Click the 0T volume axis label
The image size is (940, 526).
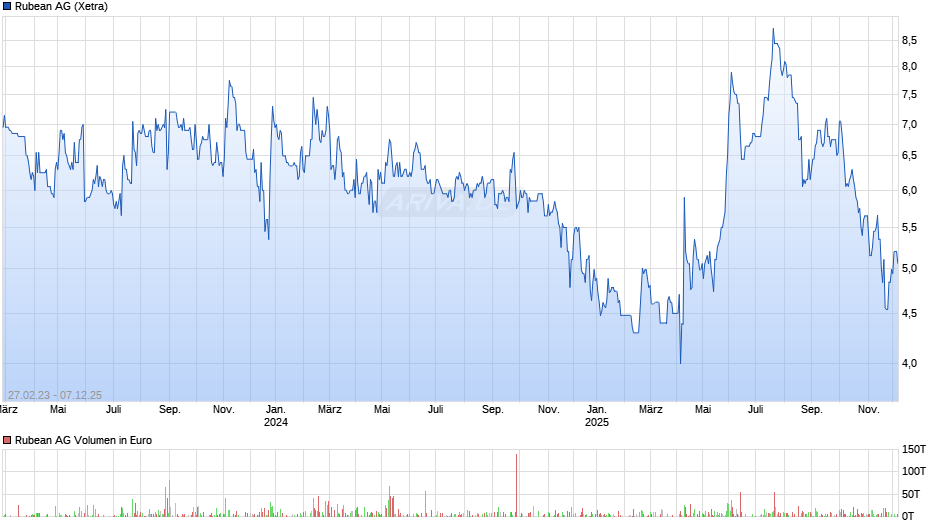(908, 516)
